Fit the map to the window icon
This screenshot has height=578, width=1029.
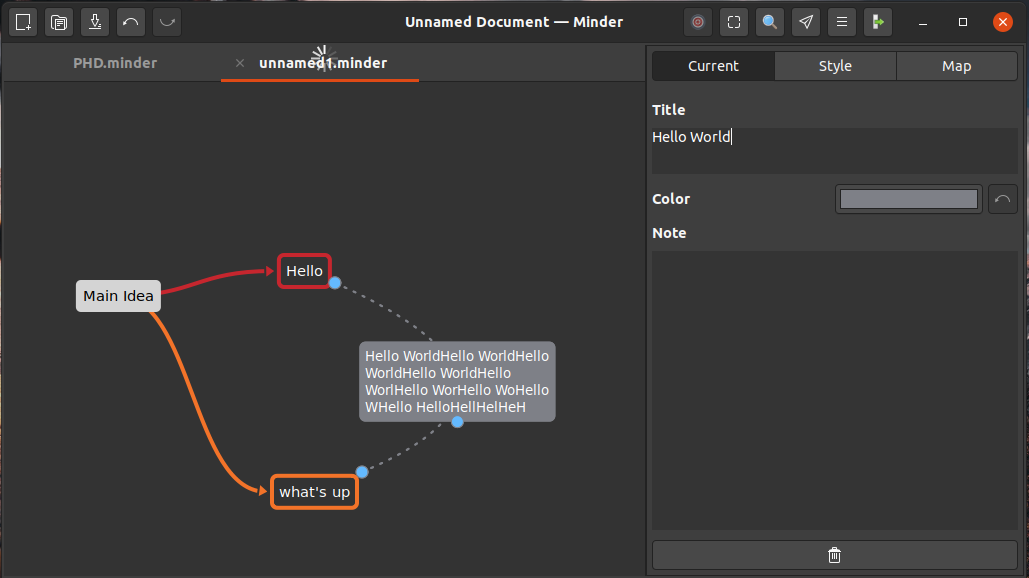tap(734, 22)
